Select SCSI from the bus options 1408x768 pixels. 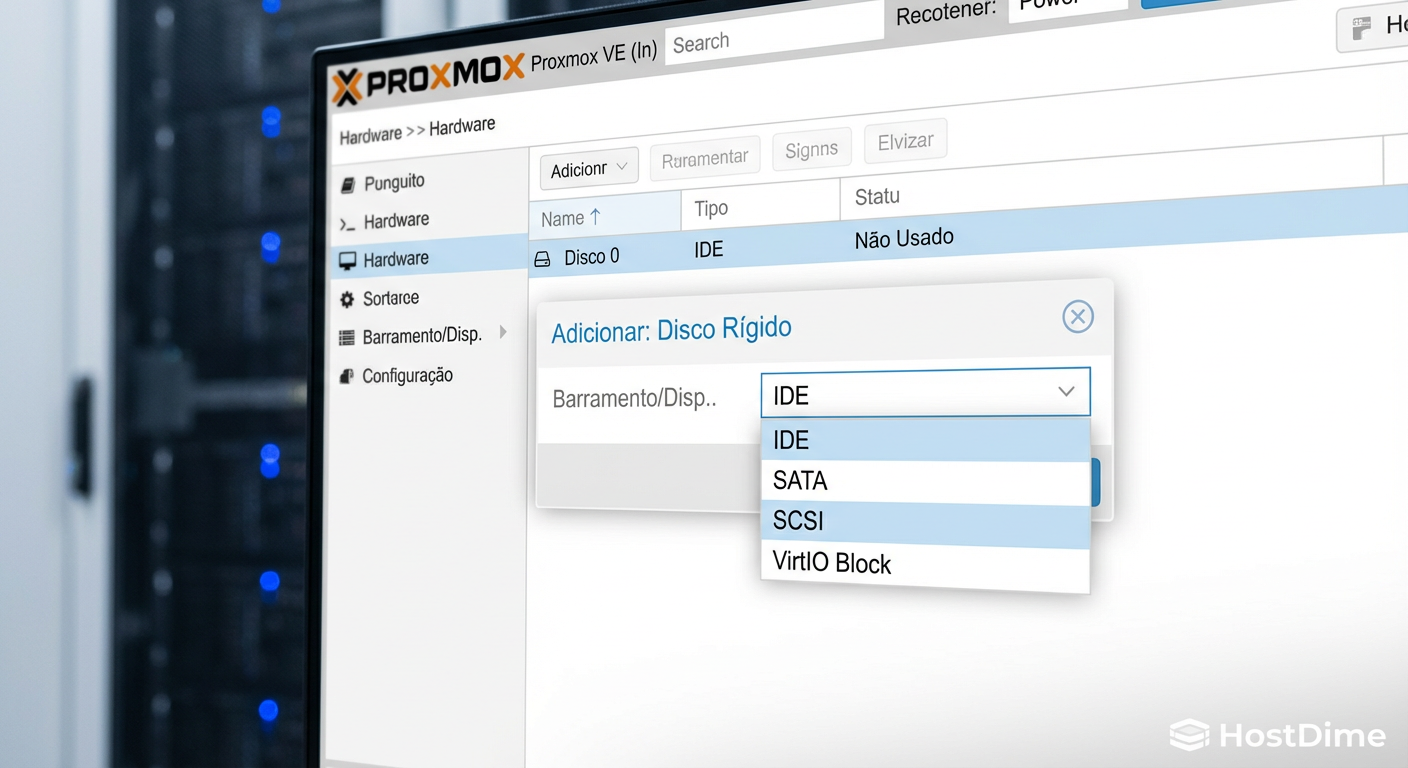(797, 520)
